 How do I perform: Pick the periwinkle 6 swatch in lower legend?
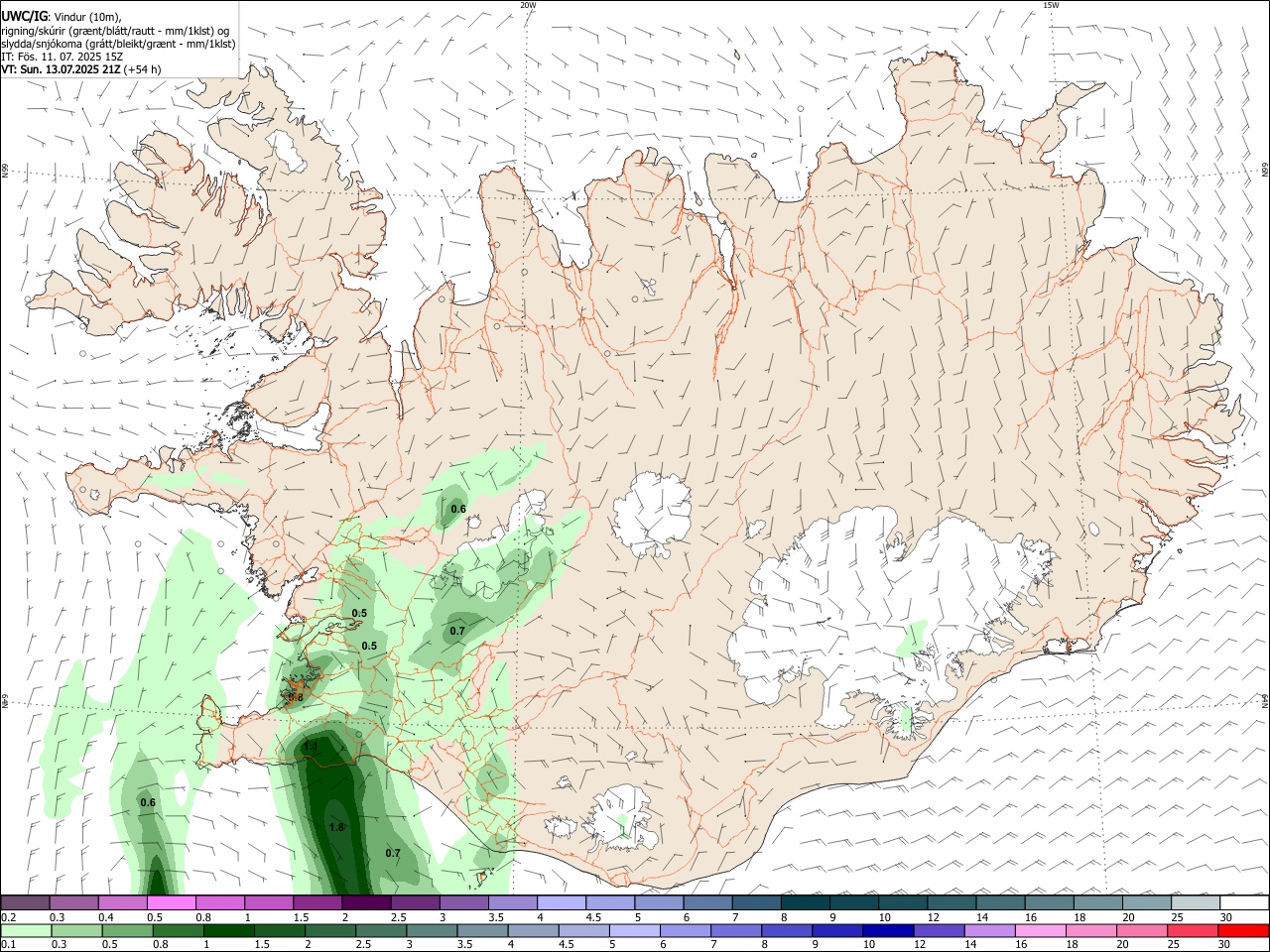pyautogui.click(x=684, y=931)
